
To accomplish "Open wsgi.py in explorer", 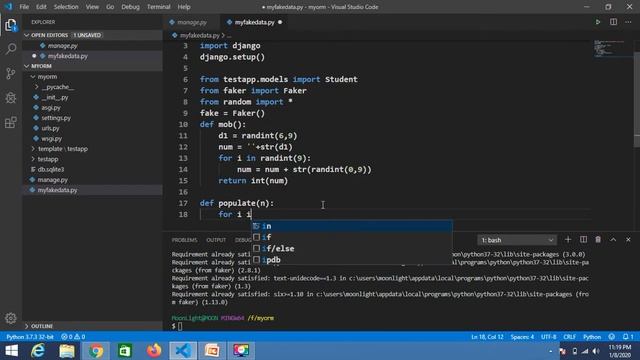I will [x=92, y=138].
